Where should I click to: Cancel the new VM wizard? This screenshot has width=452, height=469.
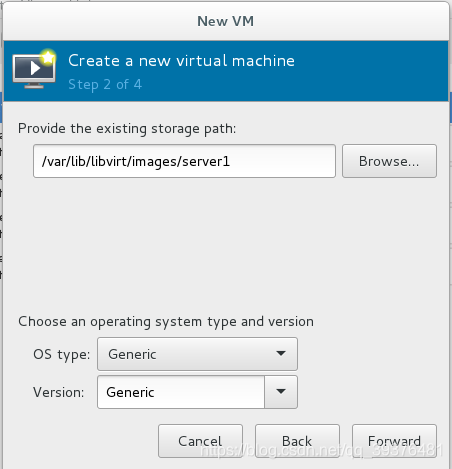coord(200,441)
